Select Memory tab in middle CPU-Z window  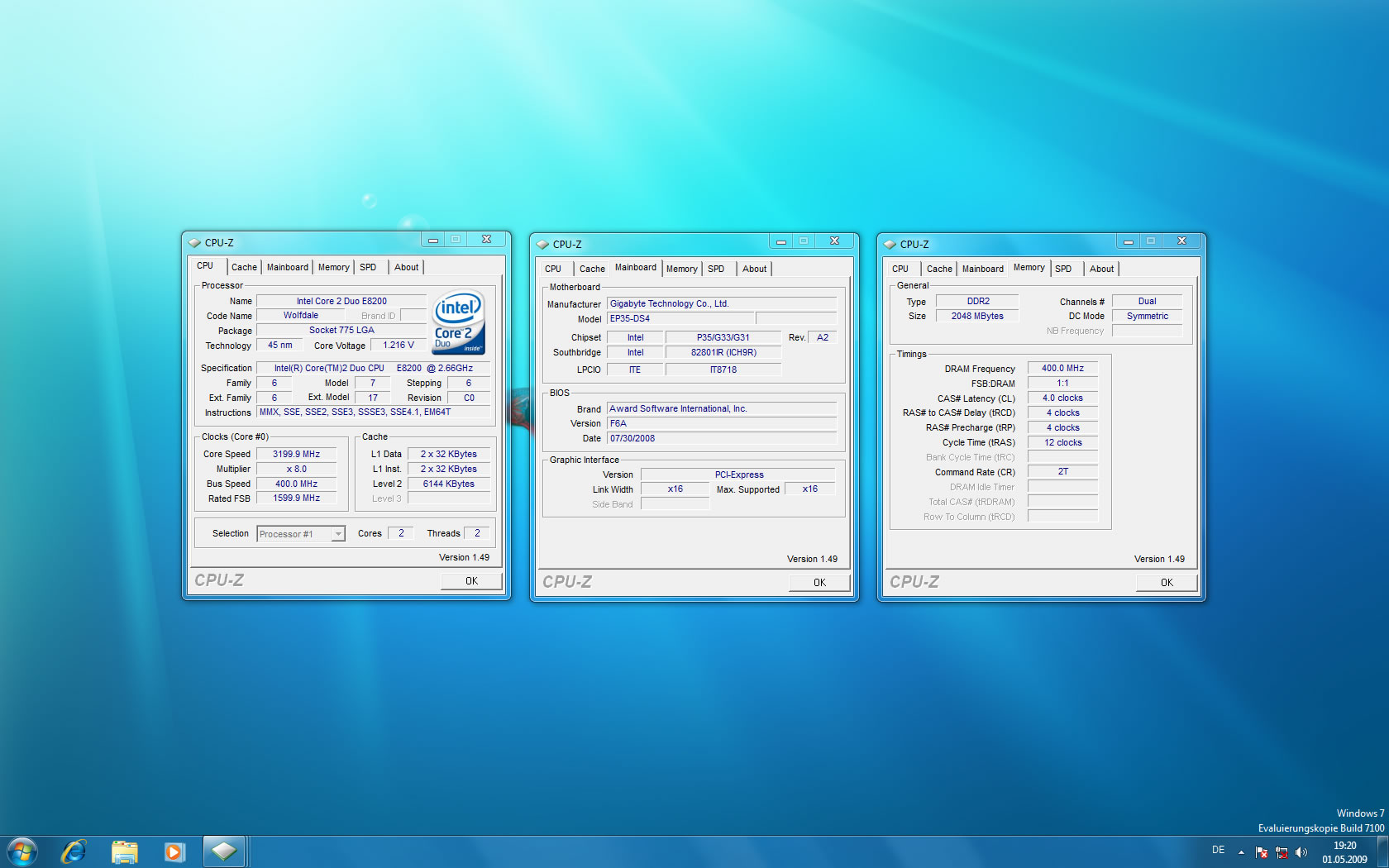click(682, 269)
